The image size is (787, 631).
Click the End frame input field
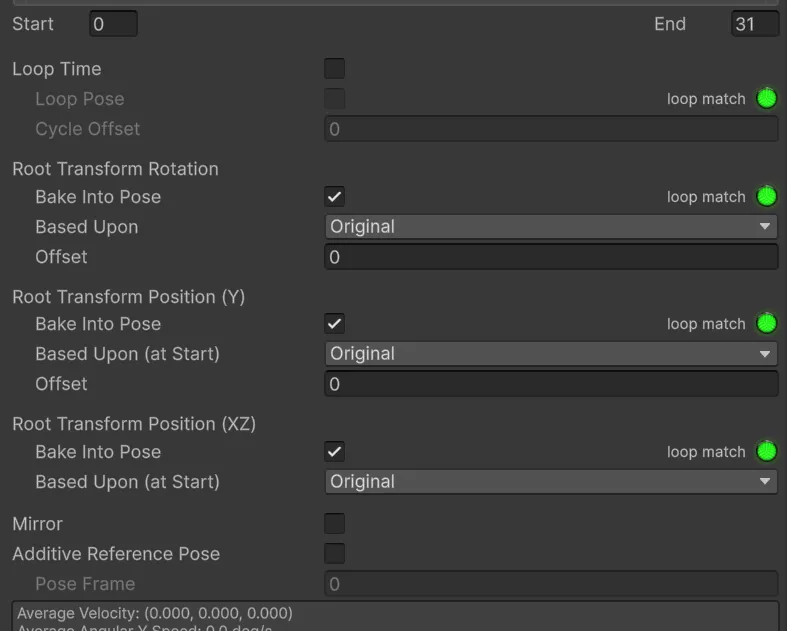(755, 24)
